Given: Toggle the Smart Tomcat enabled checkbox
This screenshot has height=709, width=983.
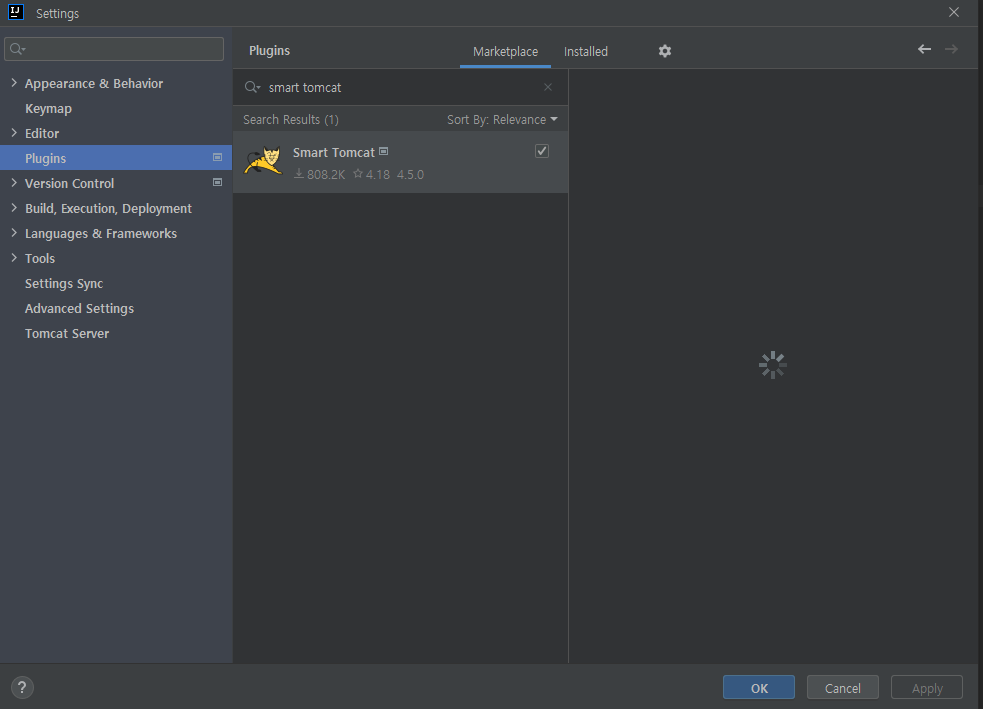Looking at the screenshot, I should coord(542,151).
